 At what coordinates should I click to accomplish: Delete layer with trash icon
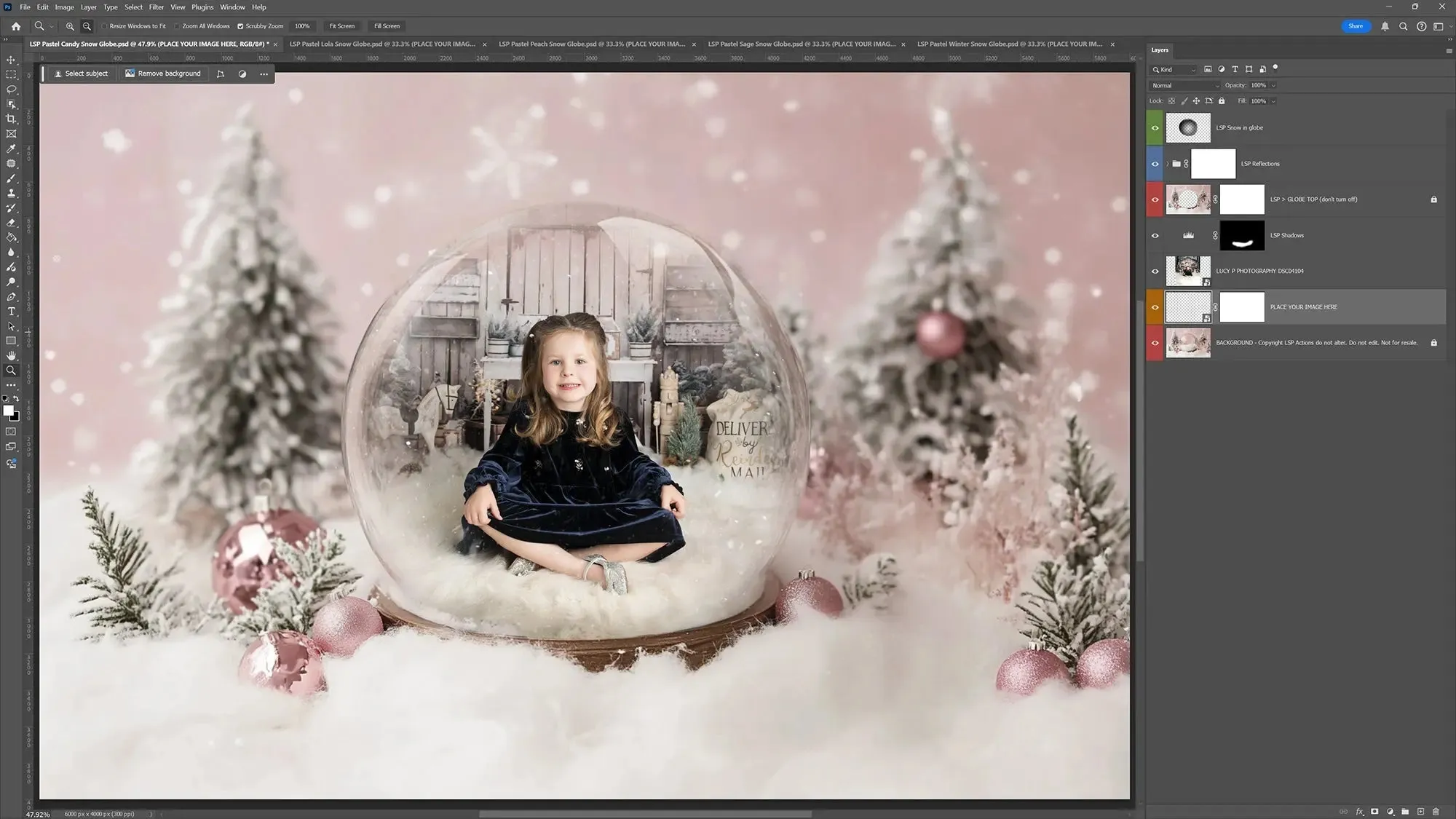[x=1436, y=812]
